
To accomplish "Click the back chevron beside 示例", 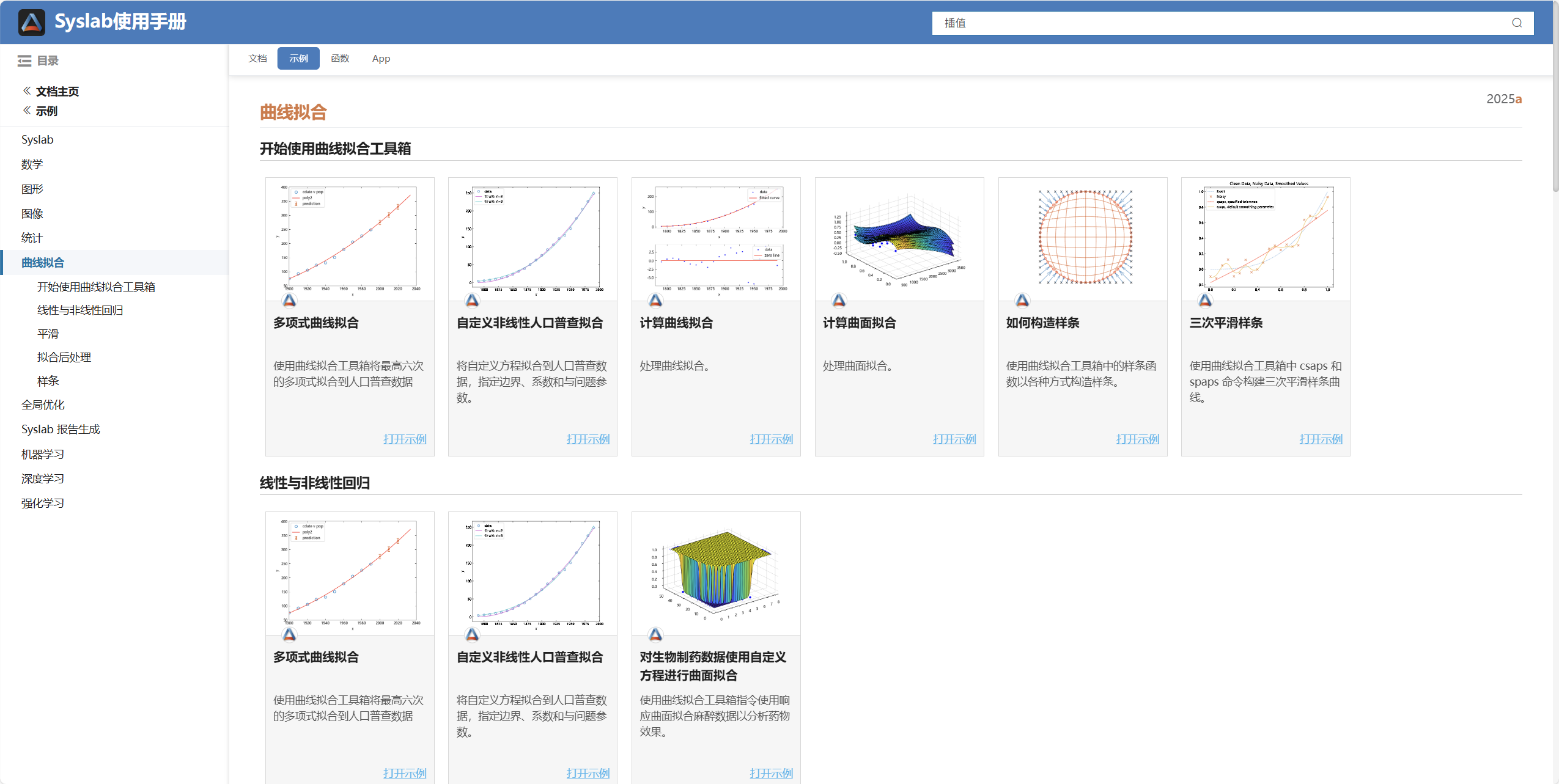I will (x=27, y=111).
